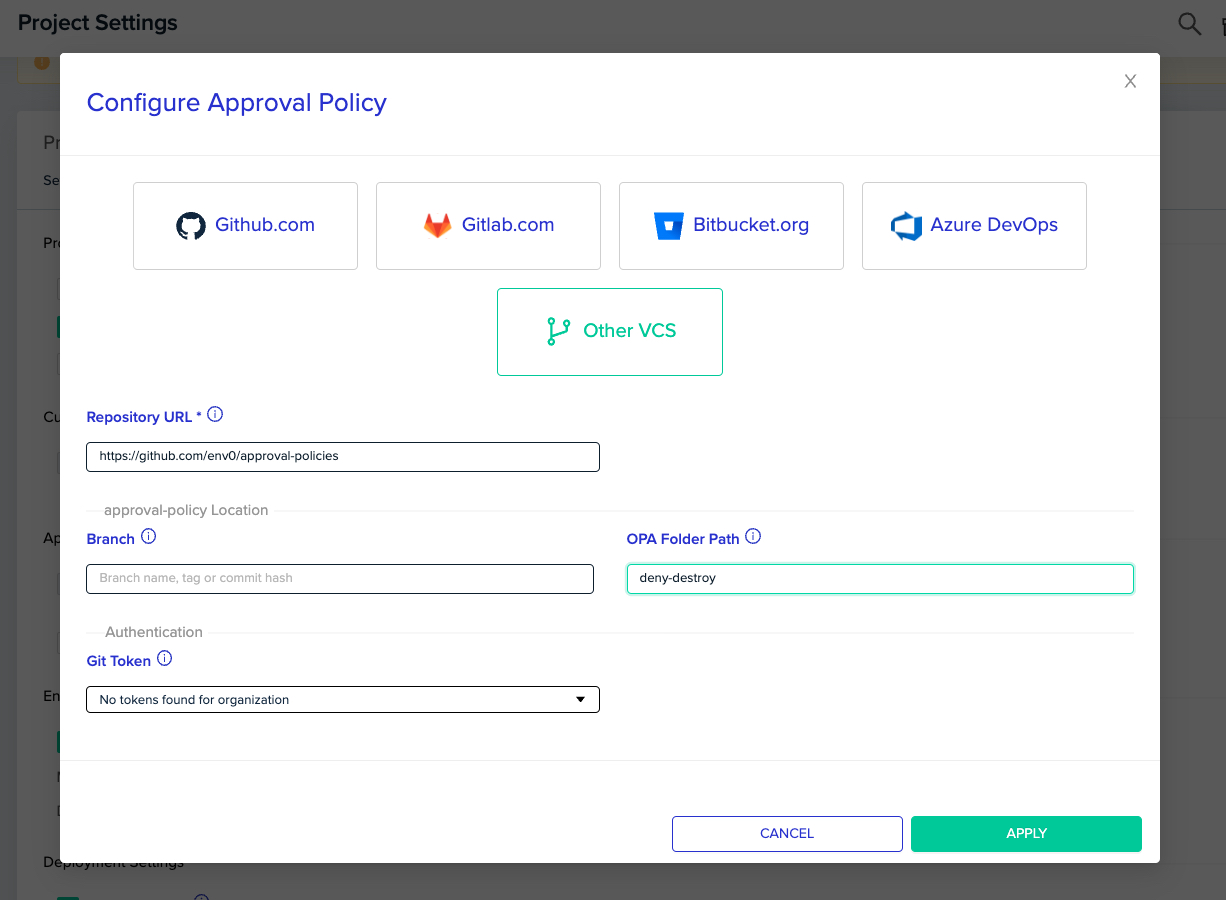1226x900 pixels.
Task: Select the Other VCS option
Action: click(x=610, y=332)
